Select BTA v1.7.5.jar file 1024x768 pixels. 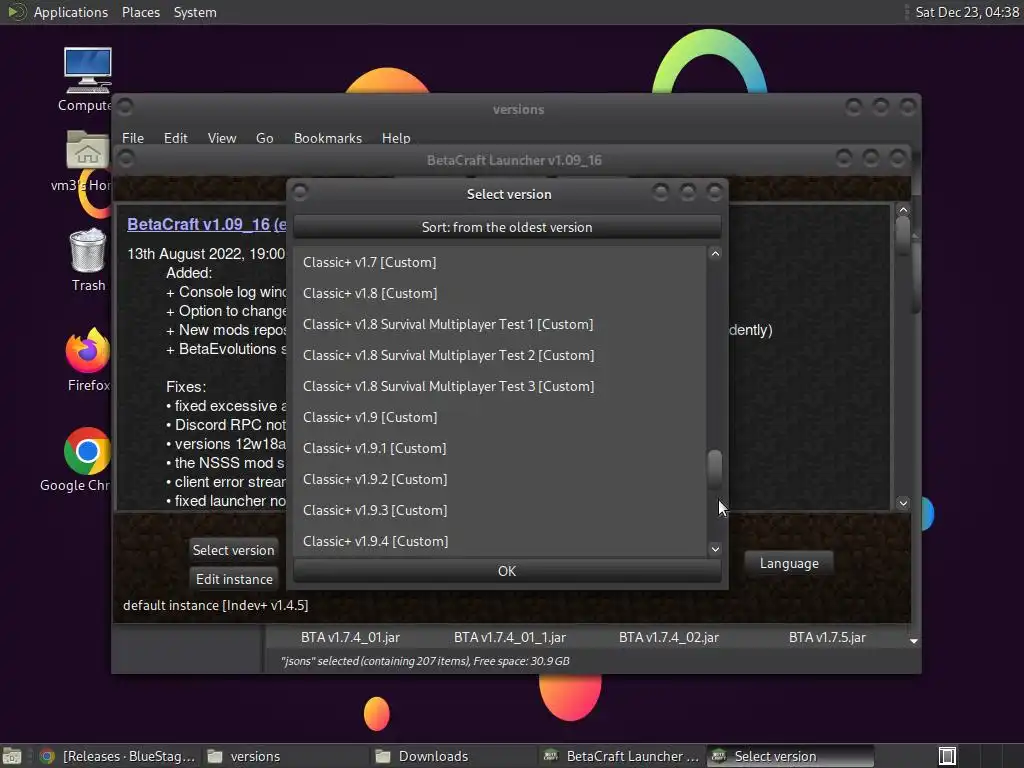point(827,637)
